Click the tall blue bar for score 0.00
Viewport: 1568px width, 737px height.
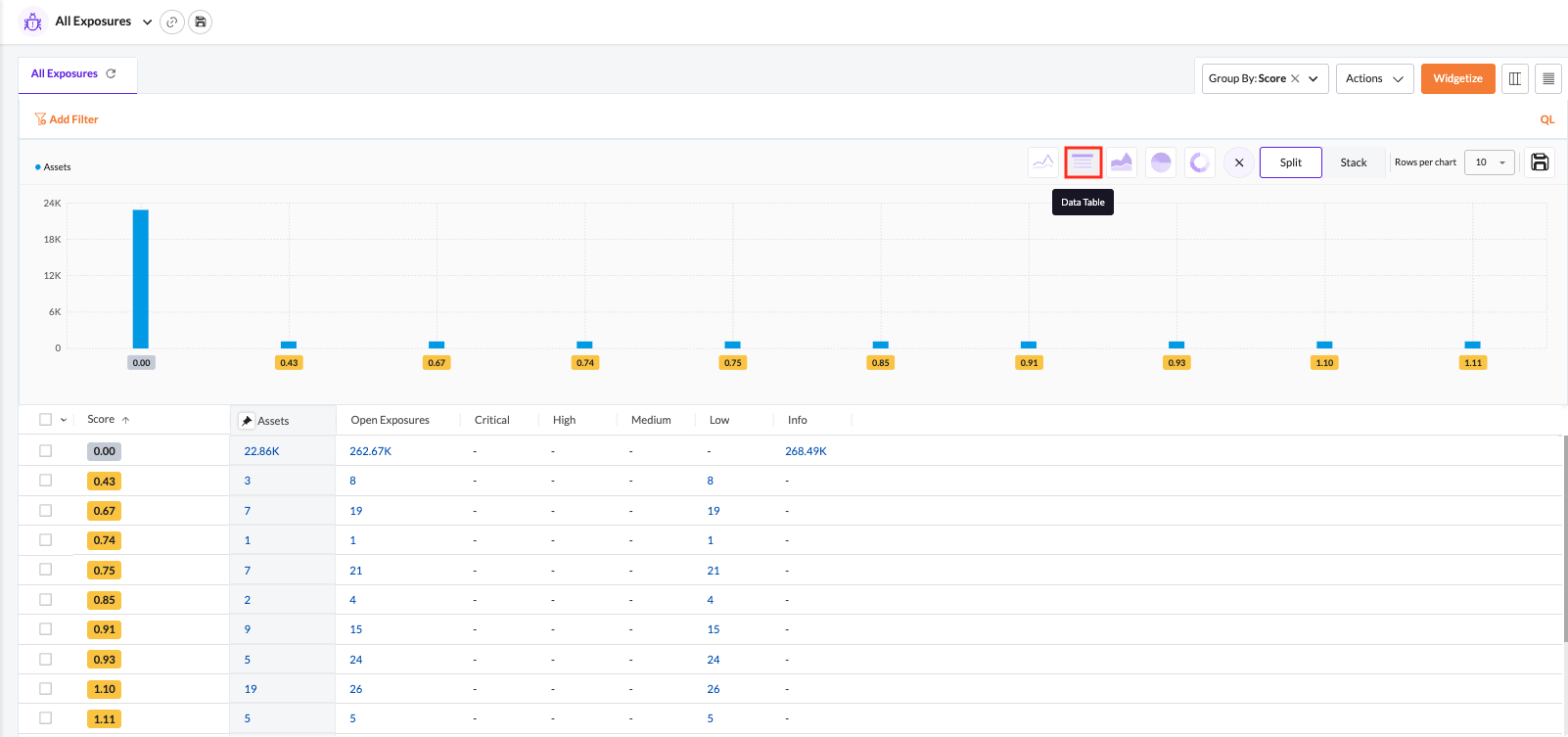[141, 279]
